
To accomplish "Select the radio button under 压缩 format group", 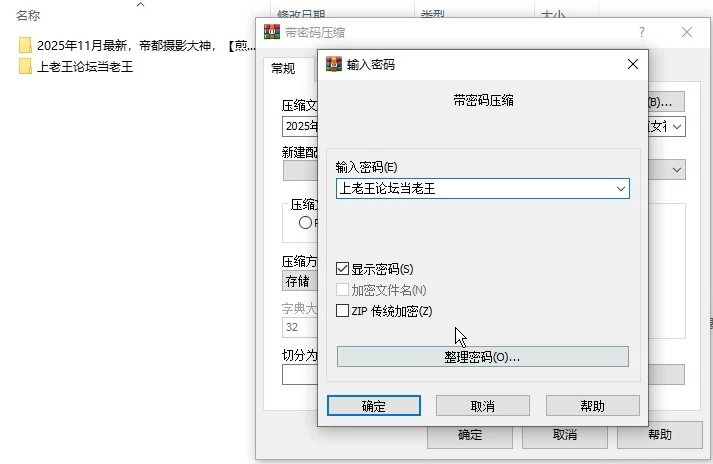I will click(x=306, y=222).
